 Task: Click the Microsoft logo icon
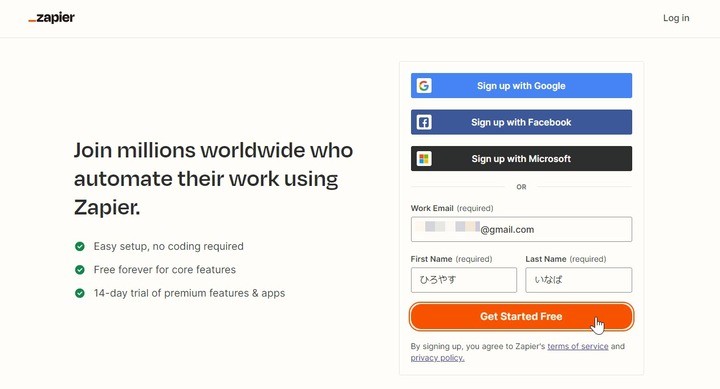(424, 159)
